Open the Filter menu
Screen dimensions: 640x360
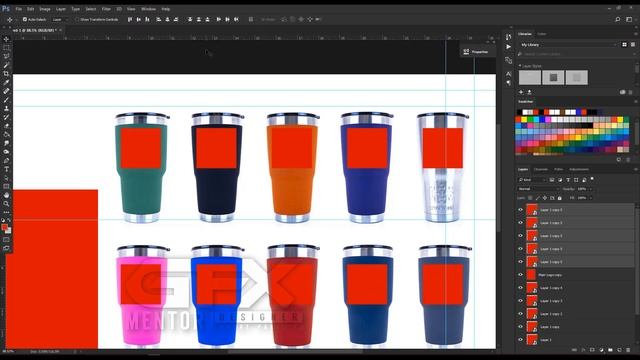[106, 9]
